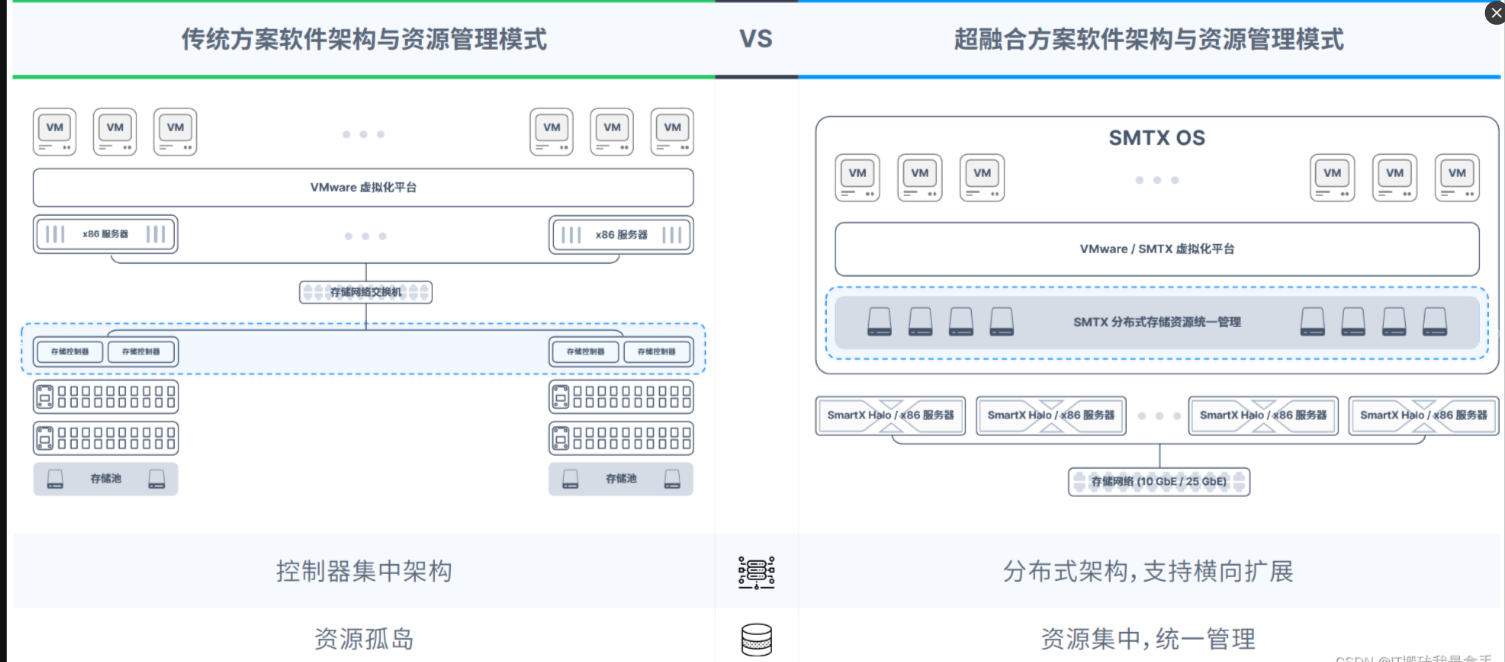Click the "超融合方案软件架构与资源管理模式" heading
Viewport: 1505px width, 662px height.
pos(1149,39)
